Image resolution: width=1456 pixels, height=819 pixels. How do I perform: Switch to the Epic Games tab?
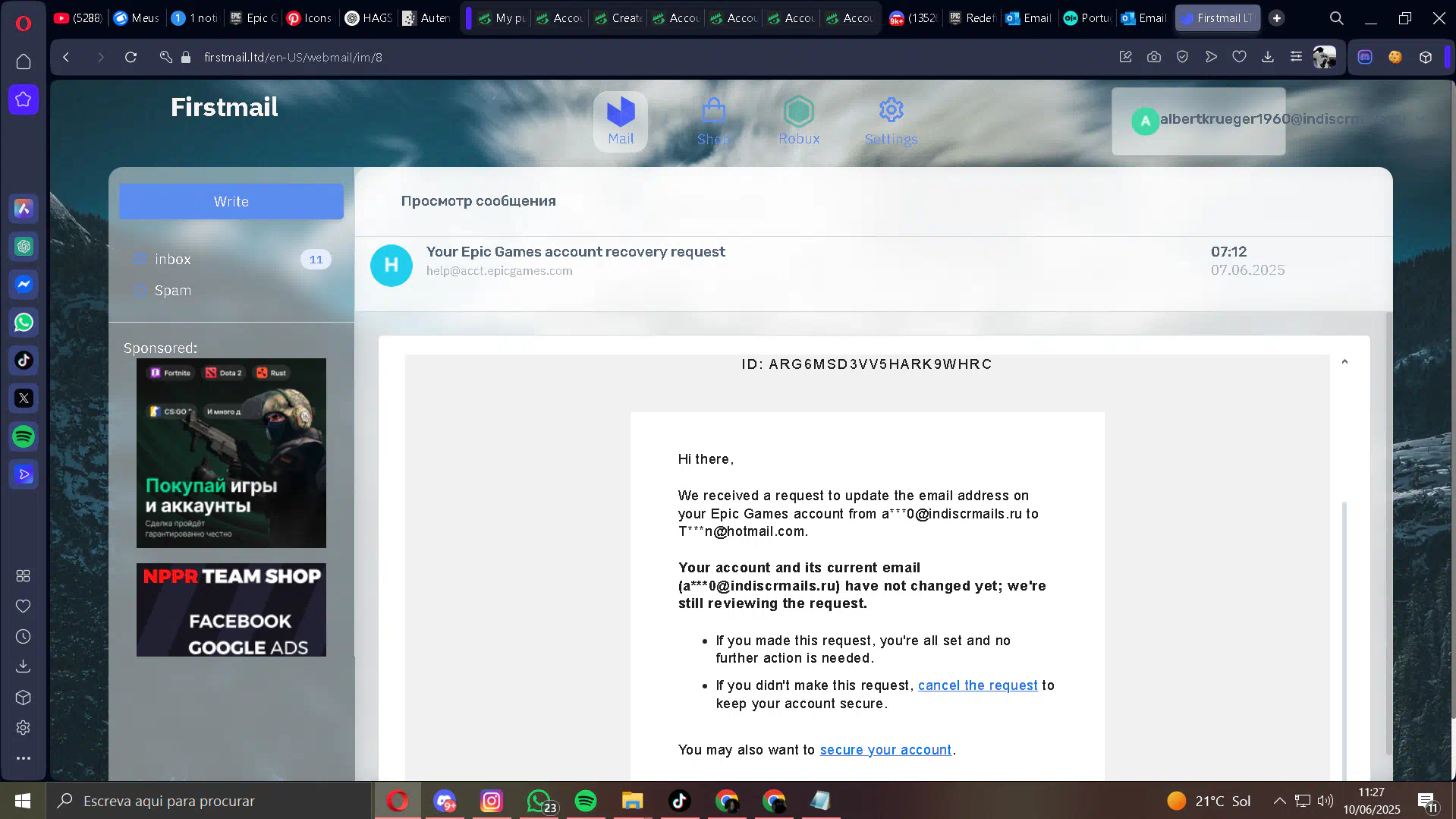point(255,18)
